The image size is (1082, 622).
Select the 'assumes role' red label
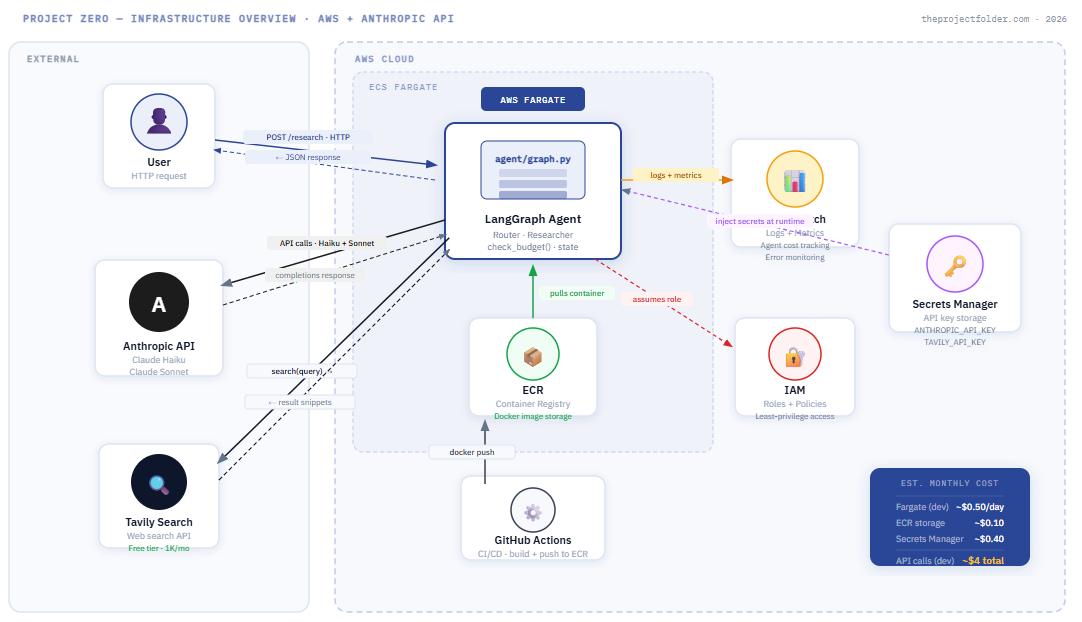(657, 299)
